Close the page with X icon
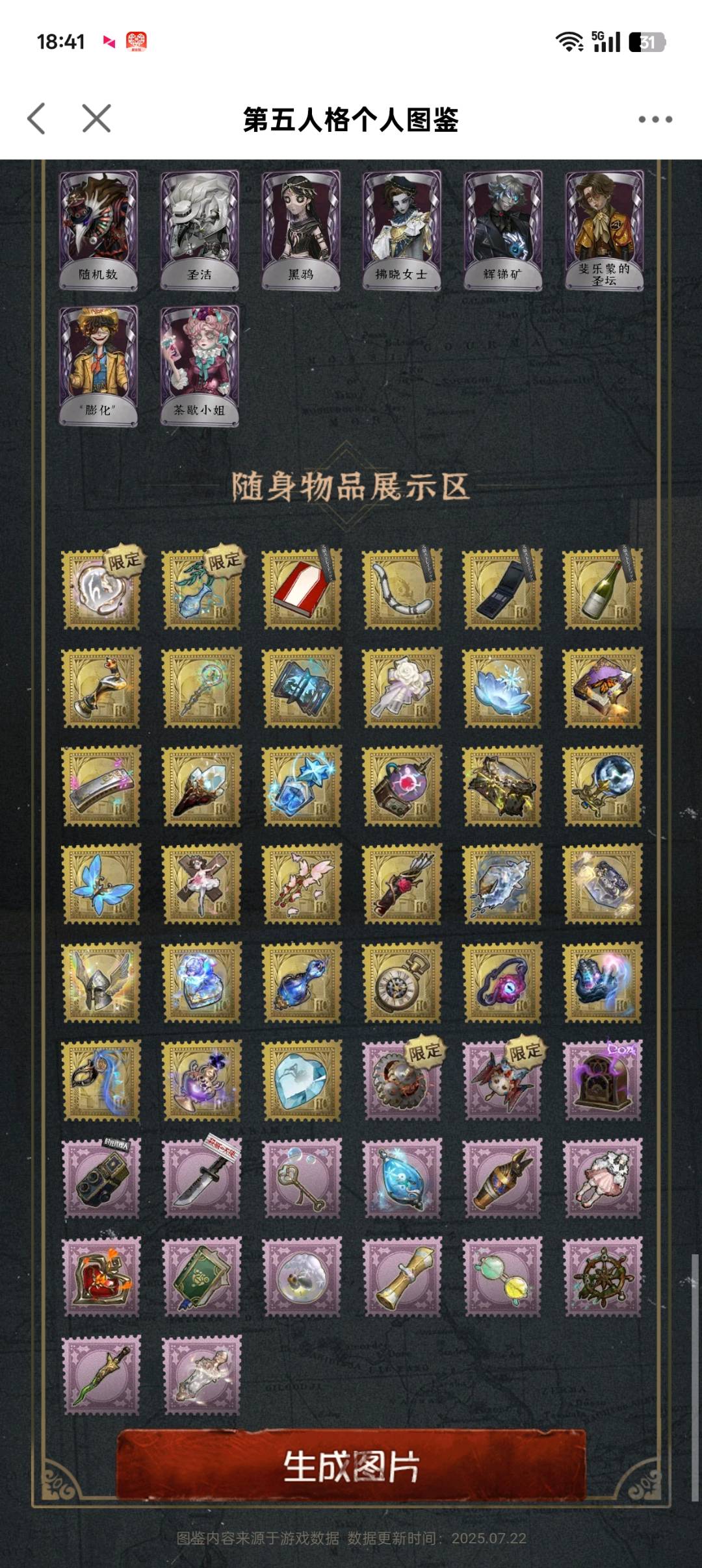The height and width of the screenshot is (1568, 702). [96, 118]
